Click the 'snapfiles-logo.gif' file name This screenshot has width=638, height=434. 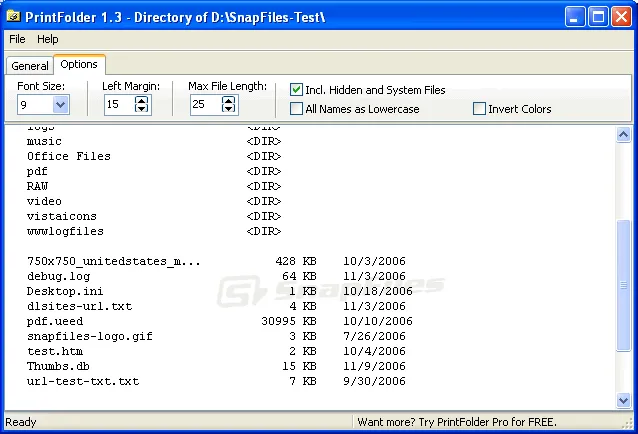tap(90, 336)
